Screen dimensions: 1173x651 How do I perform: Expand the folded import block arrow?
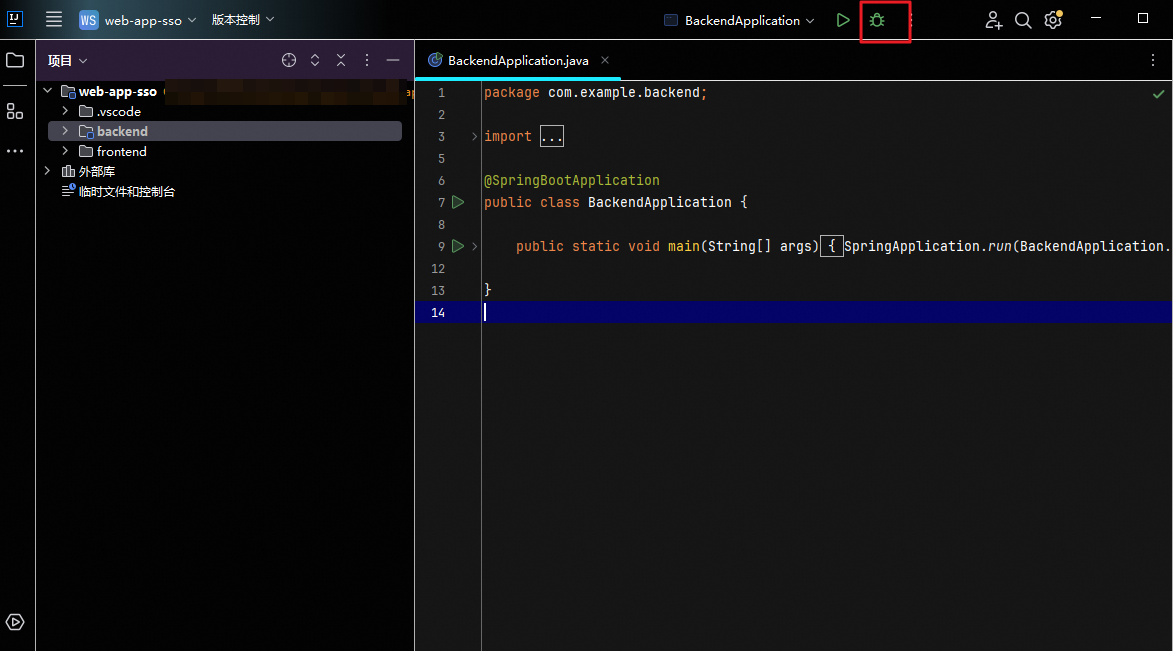(x=474, y=136)
